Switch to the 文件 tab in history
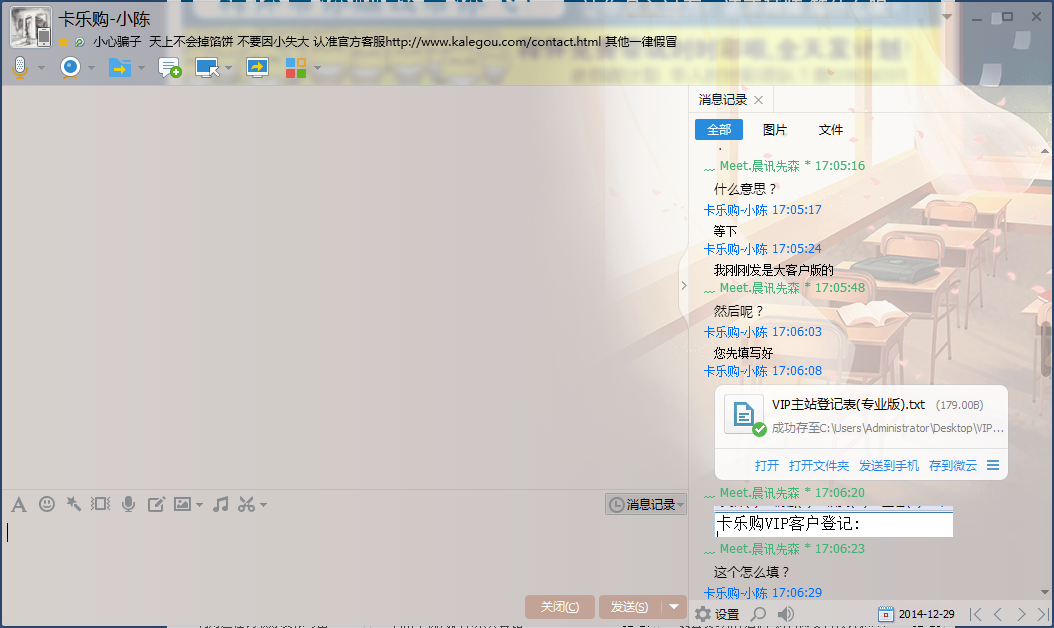This screenshot has width=1054, height=628. [831, 130]
